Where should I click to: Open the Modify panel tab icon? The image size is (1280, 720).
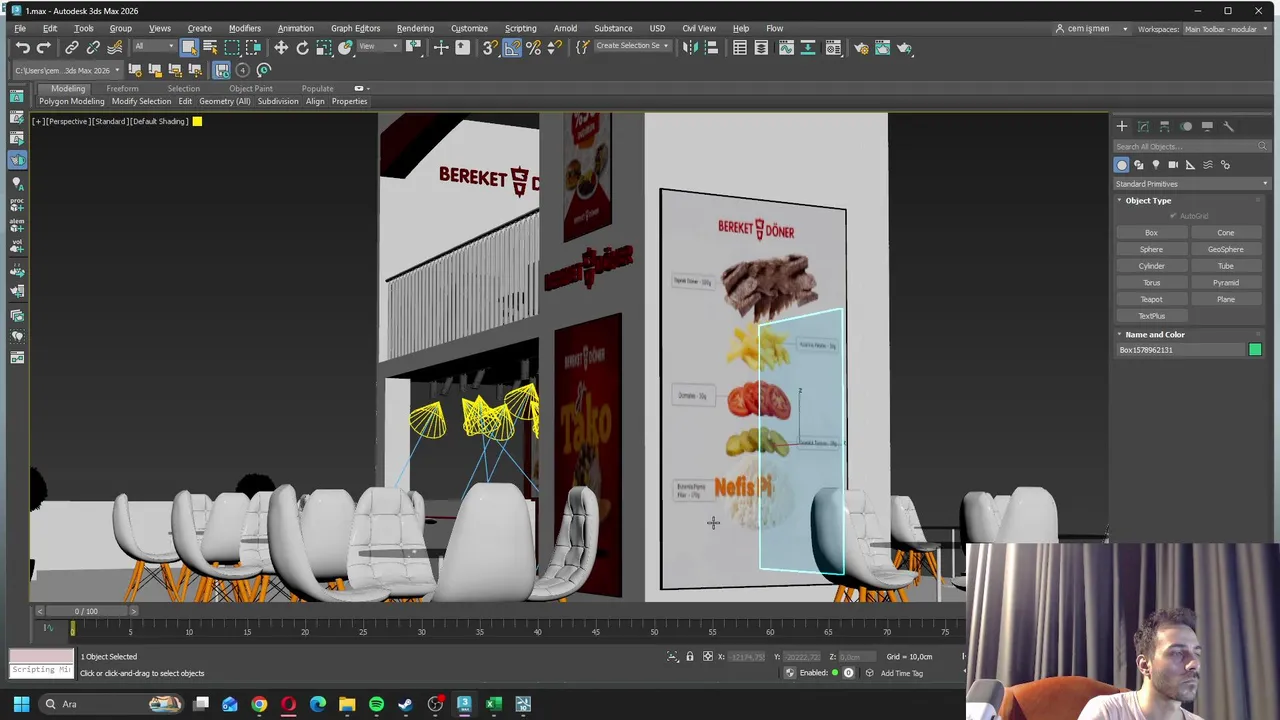tap(1143, 126)
